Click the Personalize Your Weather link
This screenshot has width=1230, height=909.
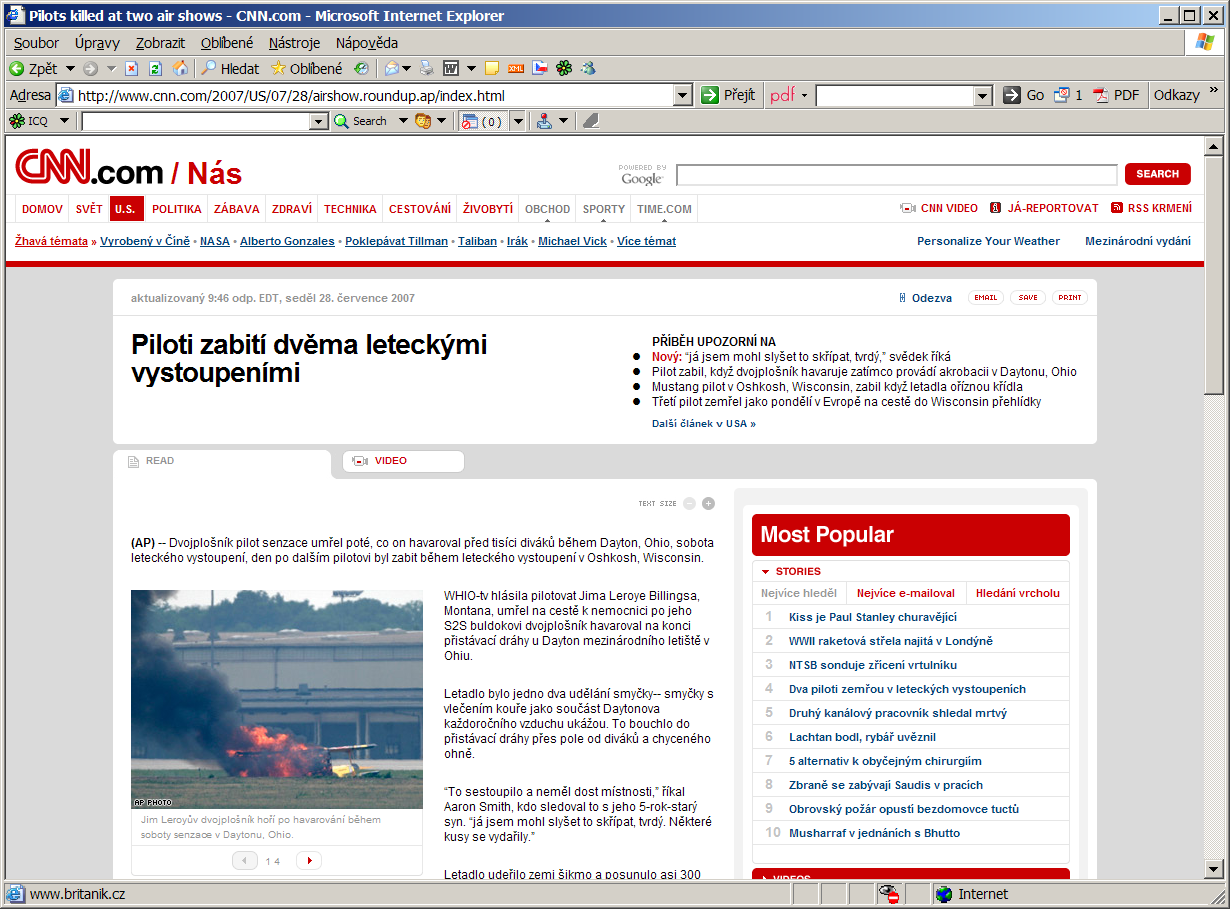click(988, 241)
